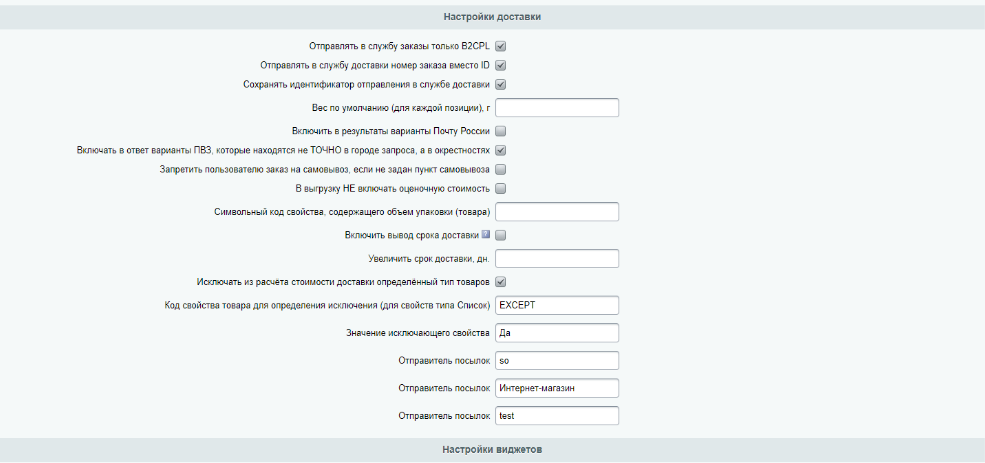Enable "Включить в результаты варианты Почту России"
The width and height of the screenshot is (985, 463).
tap(501, 131)
